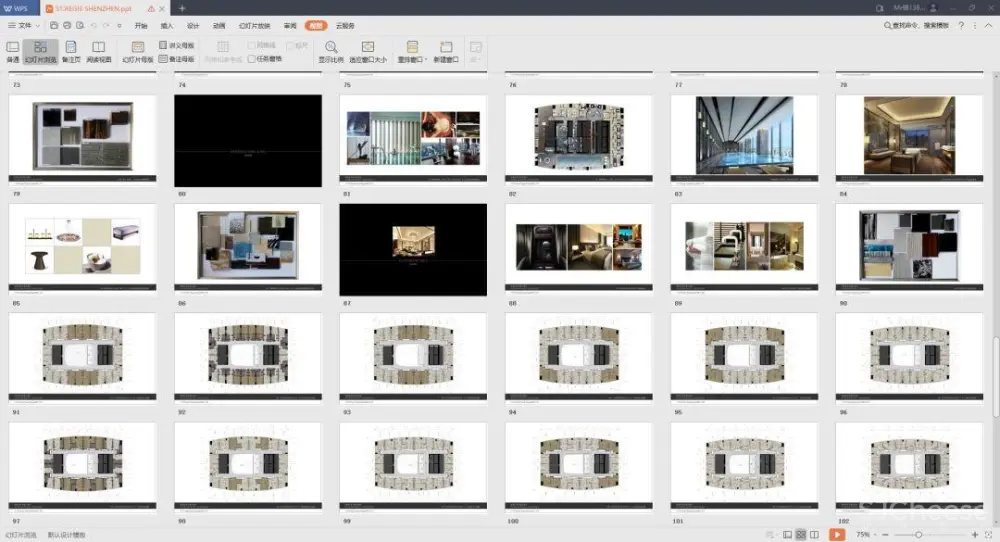
Task: Open the Slide Show (幻灯片放映) tab
Action: (x=254, y=26)
